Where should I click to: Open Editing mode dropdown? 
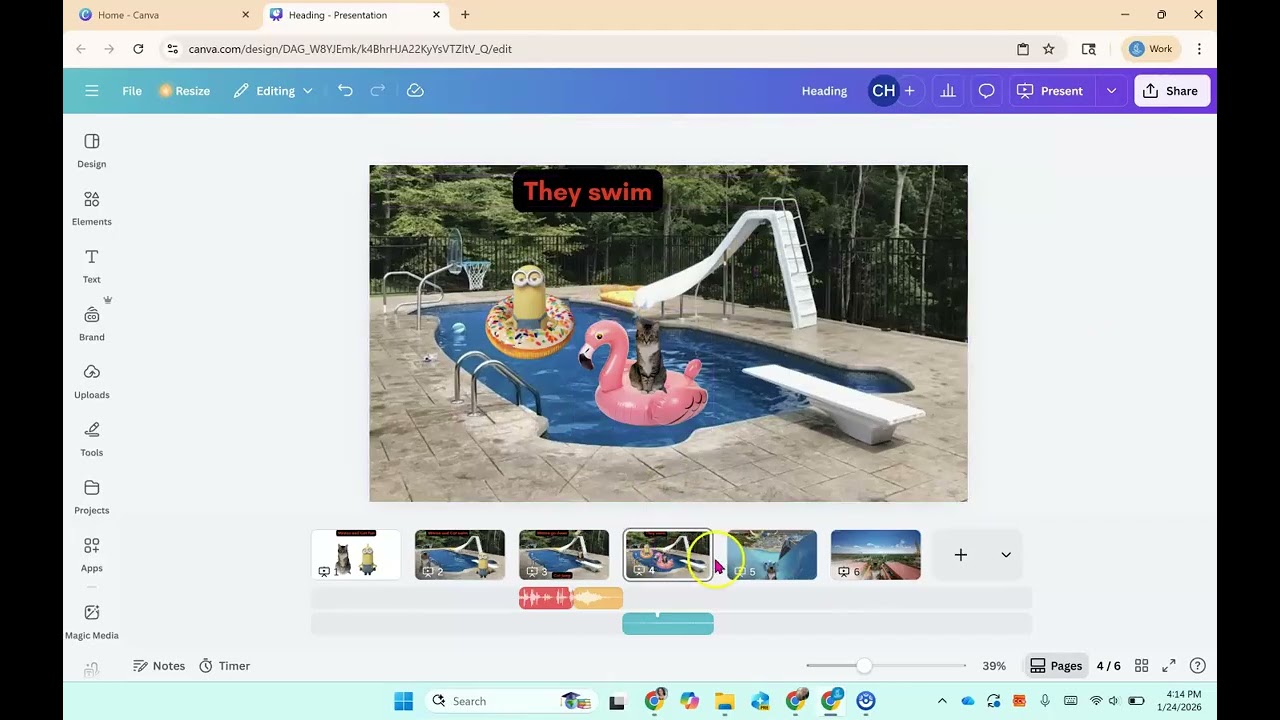[273, 91]
